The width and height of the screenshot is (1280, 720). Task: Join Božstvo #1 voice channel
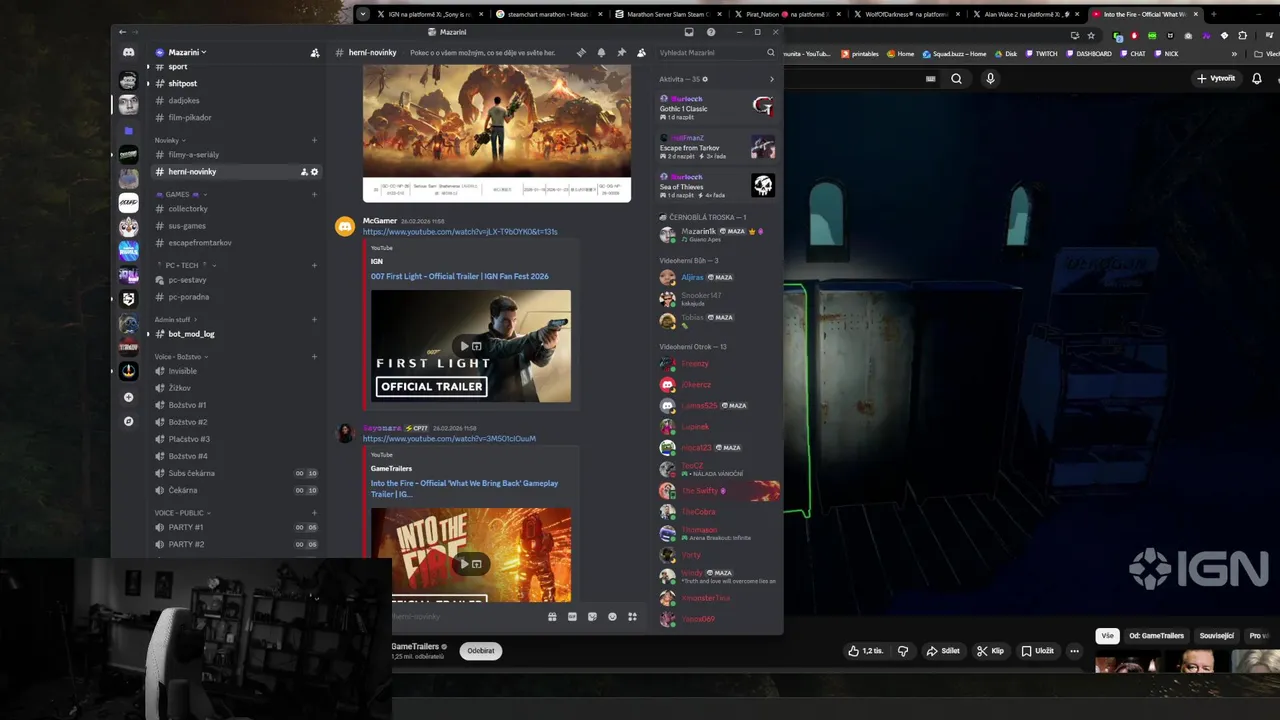[187, 405]
